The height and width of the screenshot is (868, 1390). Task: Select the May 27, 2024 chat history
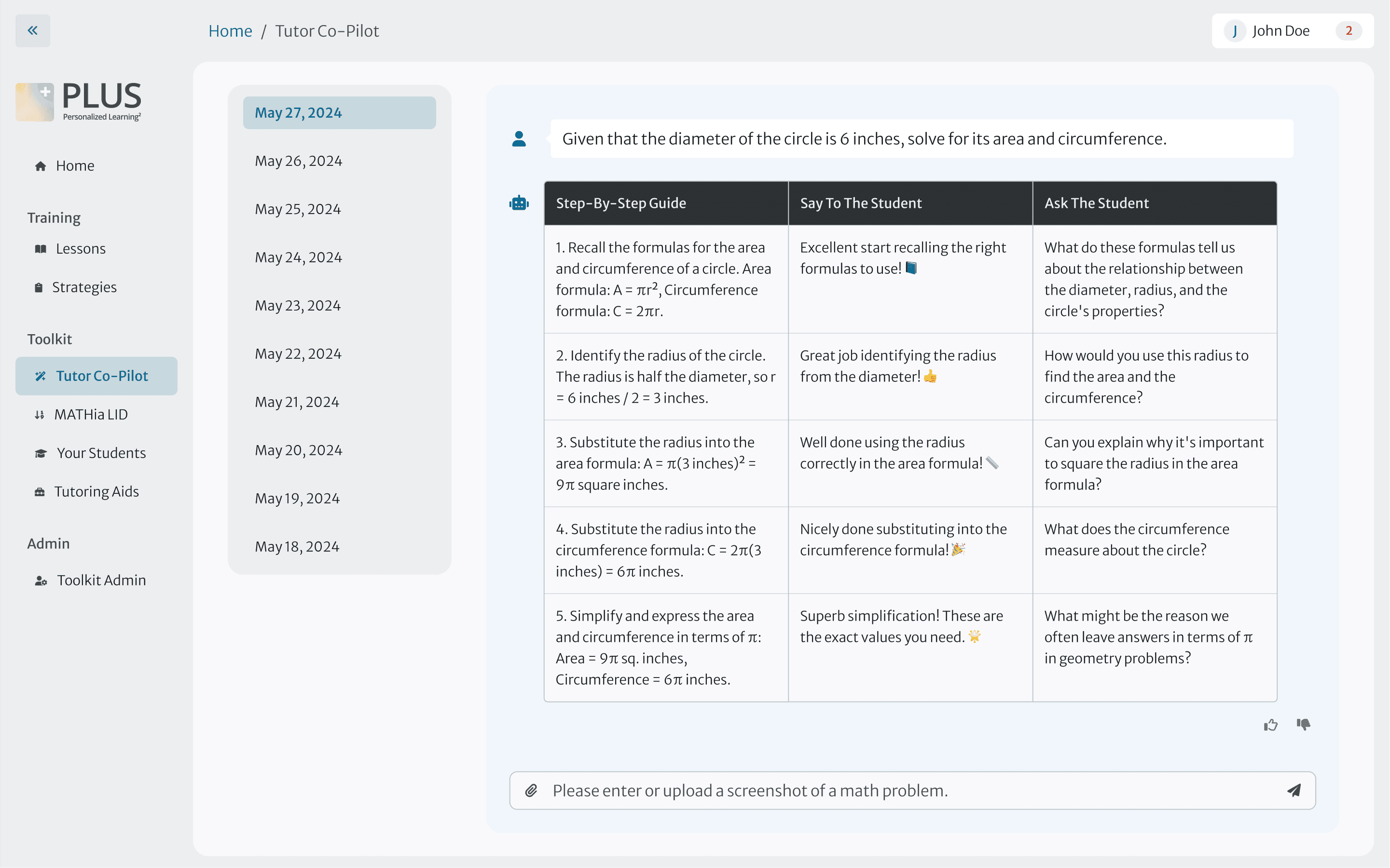(340, 112)
